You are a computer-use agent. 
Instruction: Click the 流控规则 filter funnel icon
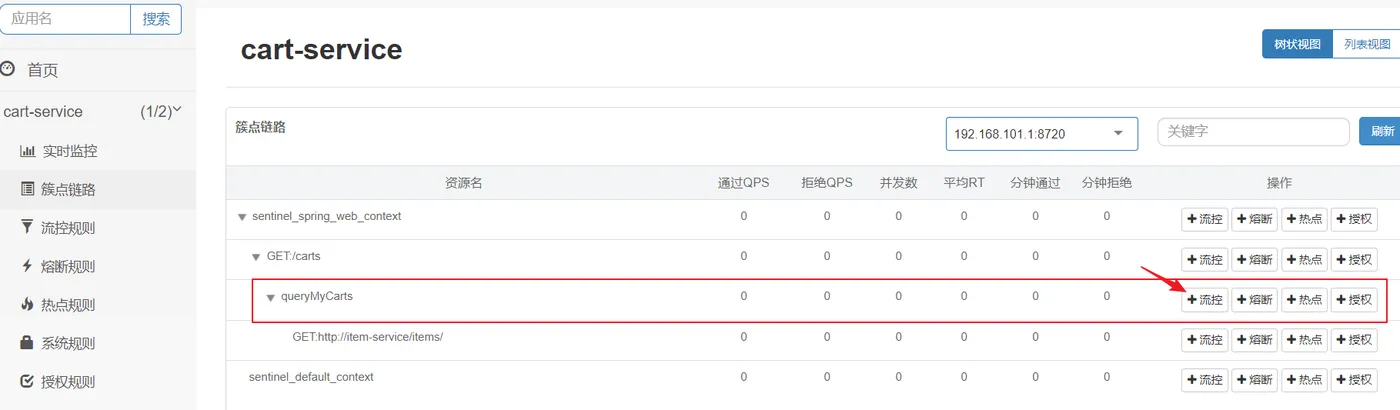pos(27,227)
